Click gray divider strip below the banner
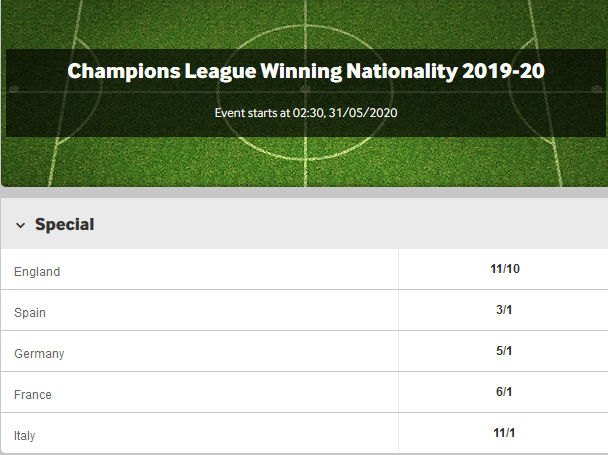608x455 pixels. pos(304,192)
